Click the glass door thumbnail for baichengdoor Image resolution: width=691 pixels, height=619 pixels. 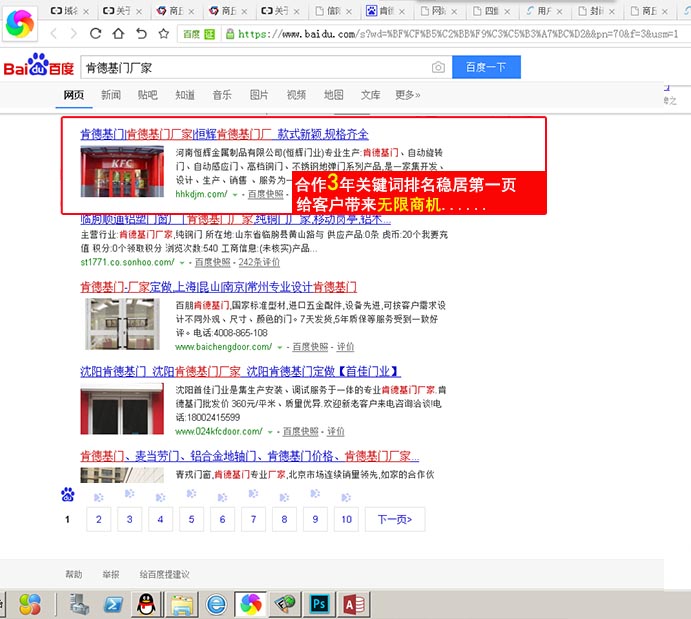pos(123,324)
